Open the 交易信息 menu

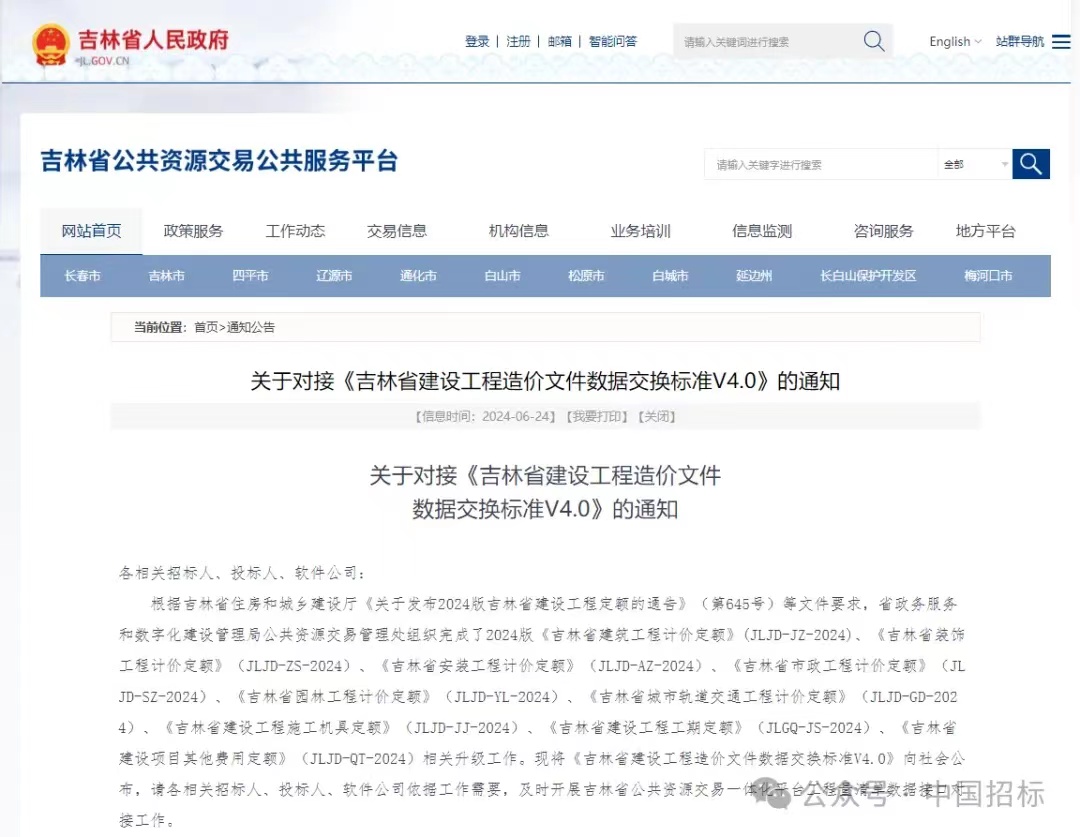point(397,231)
